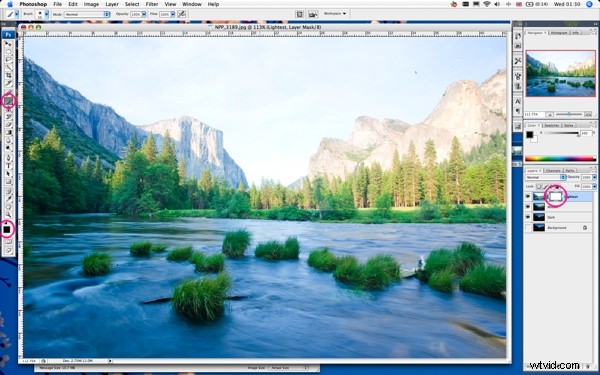600x375 pixels.
Task: Open the Workspace dropdown
Action: click(x=335, y=14)
